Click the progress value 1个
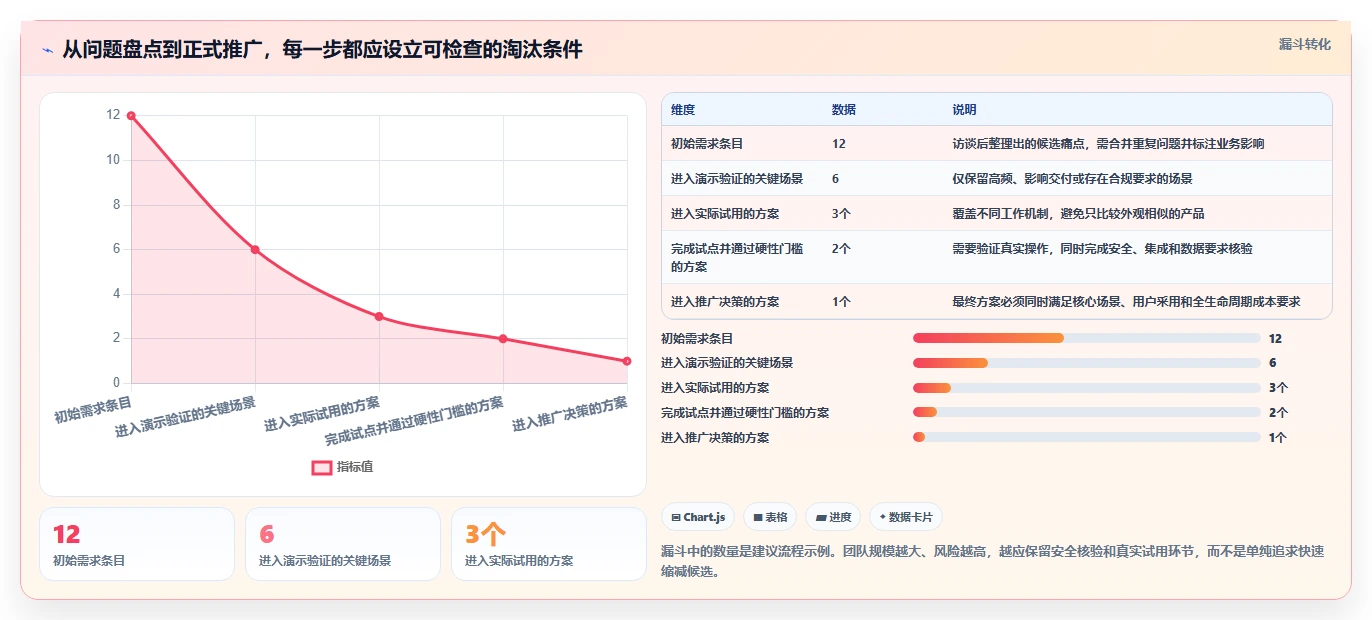 click(1278, 438)
